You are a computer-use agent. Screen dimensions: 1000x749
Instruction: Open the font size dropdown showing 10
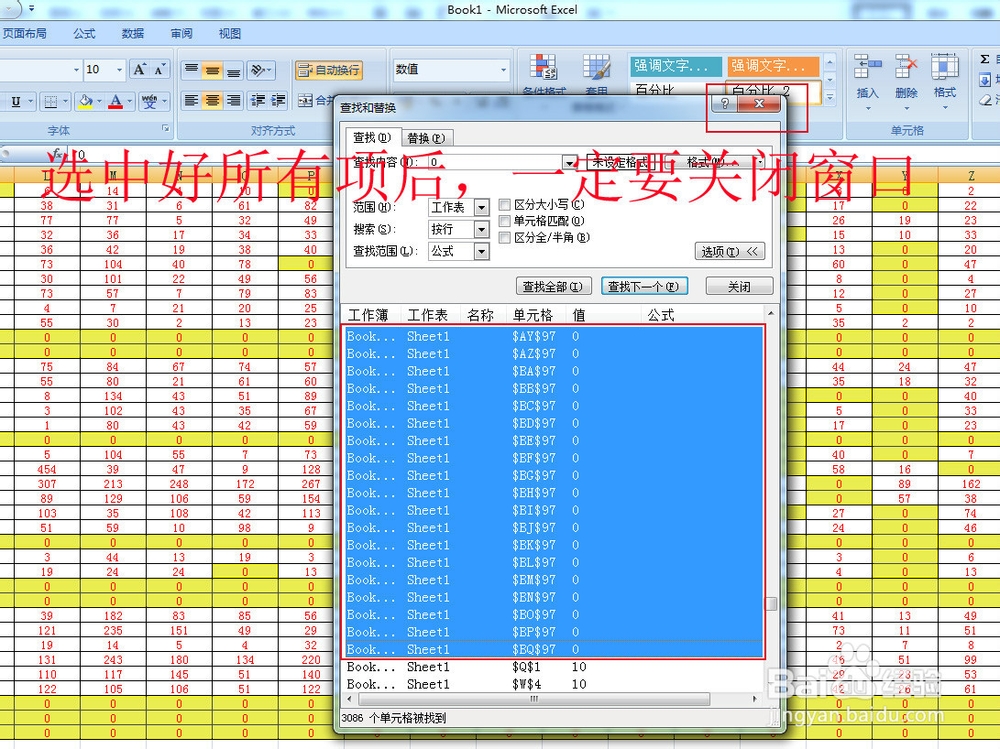119,70
